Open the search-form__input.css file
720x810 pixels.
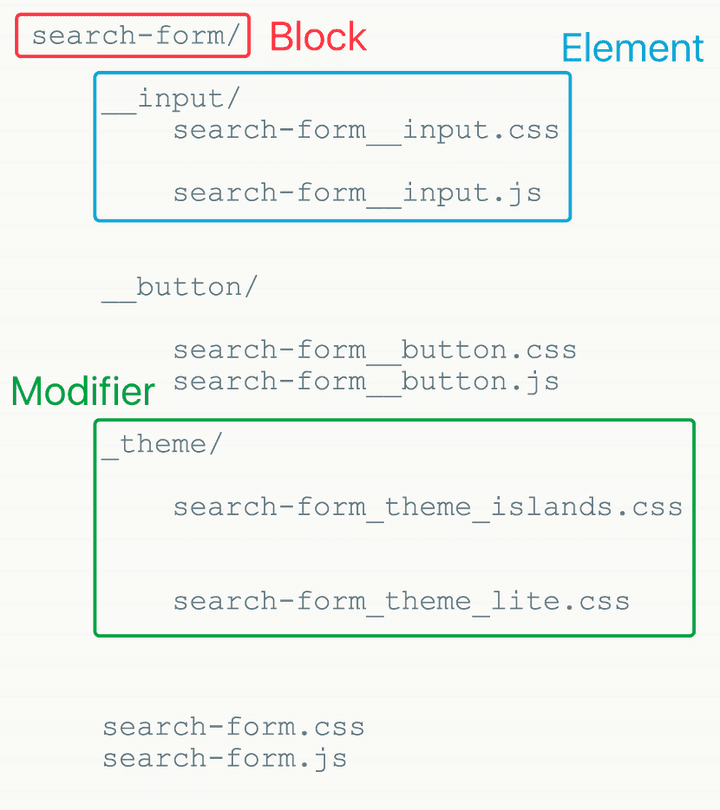tap(365, 131)
